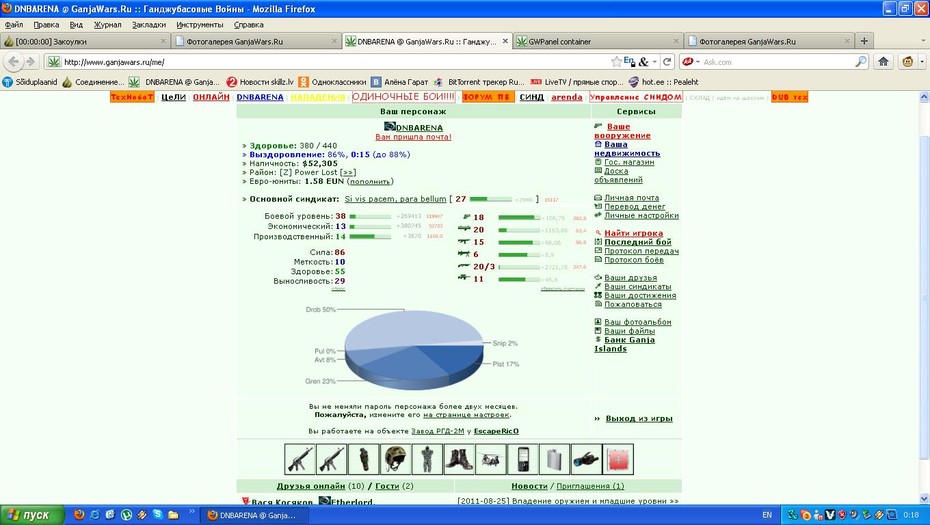The width and height of the screenshot is (930, 525).
Task: Open the tab list dropdown arrow
Action: 922,41
